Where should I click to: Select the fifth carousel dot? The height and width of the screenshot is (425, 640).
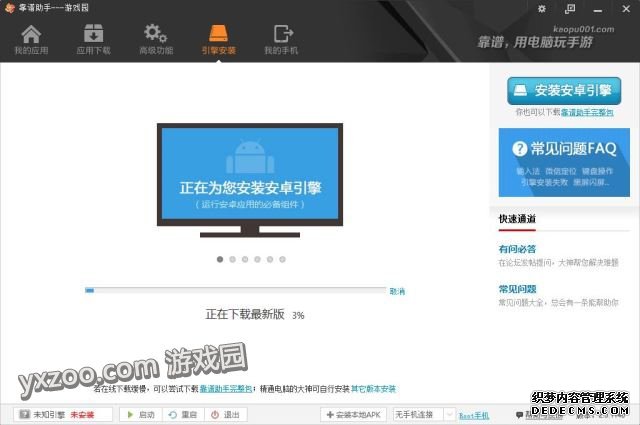point(270,259)
